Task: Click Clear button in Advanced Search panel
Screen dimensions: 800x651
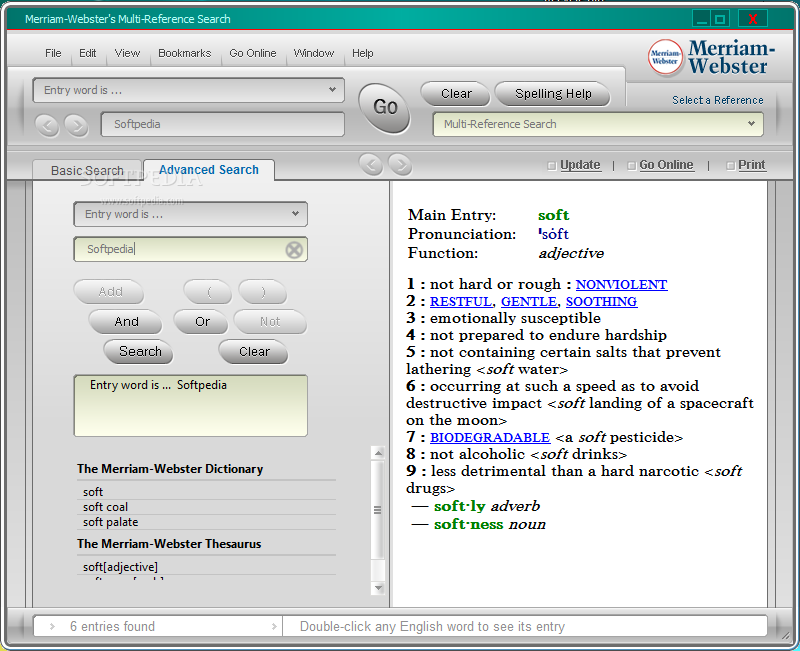Action: coord(254,352)
